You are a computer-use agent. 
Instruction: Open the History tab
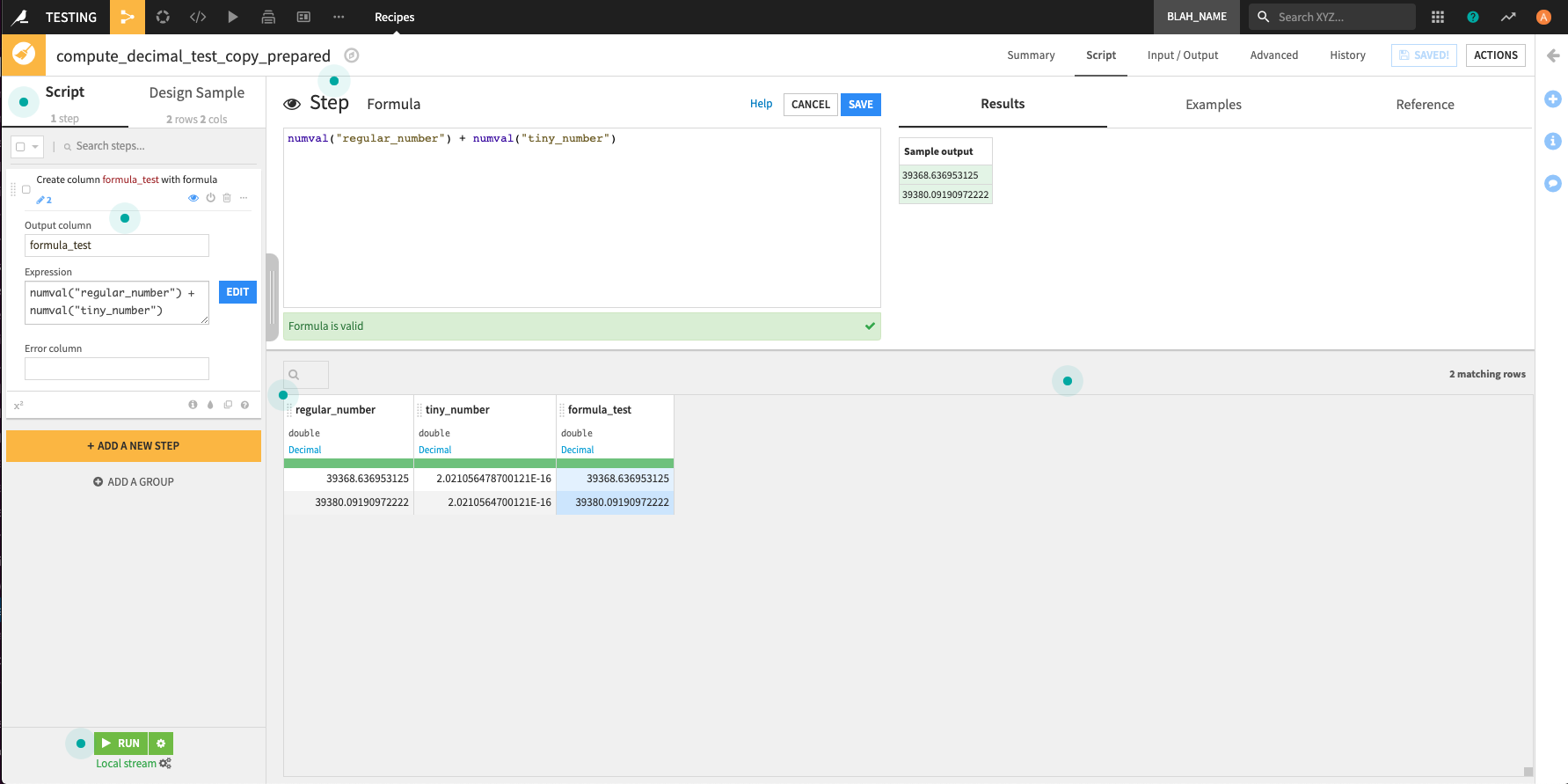tap(1347, 55)
